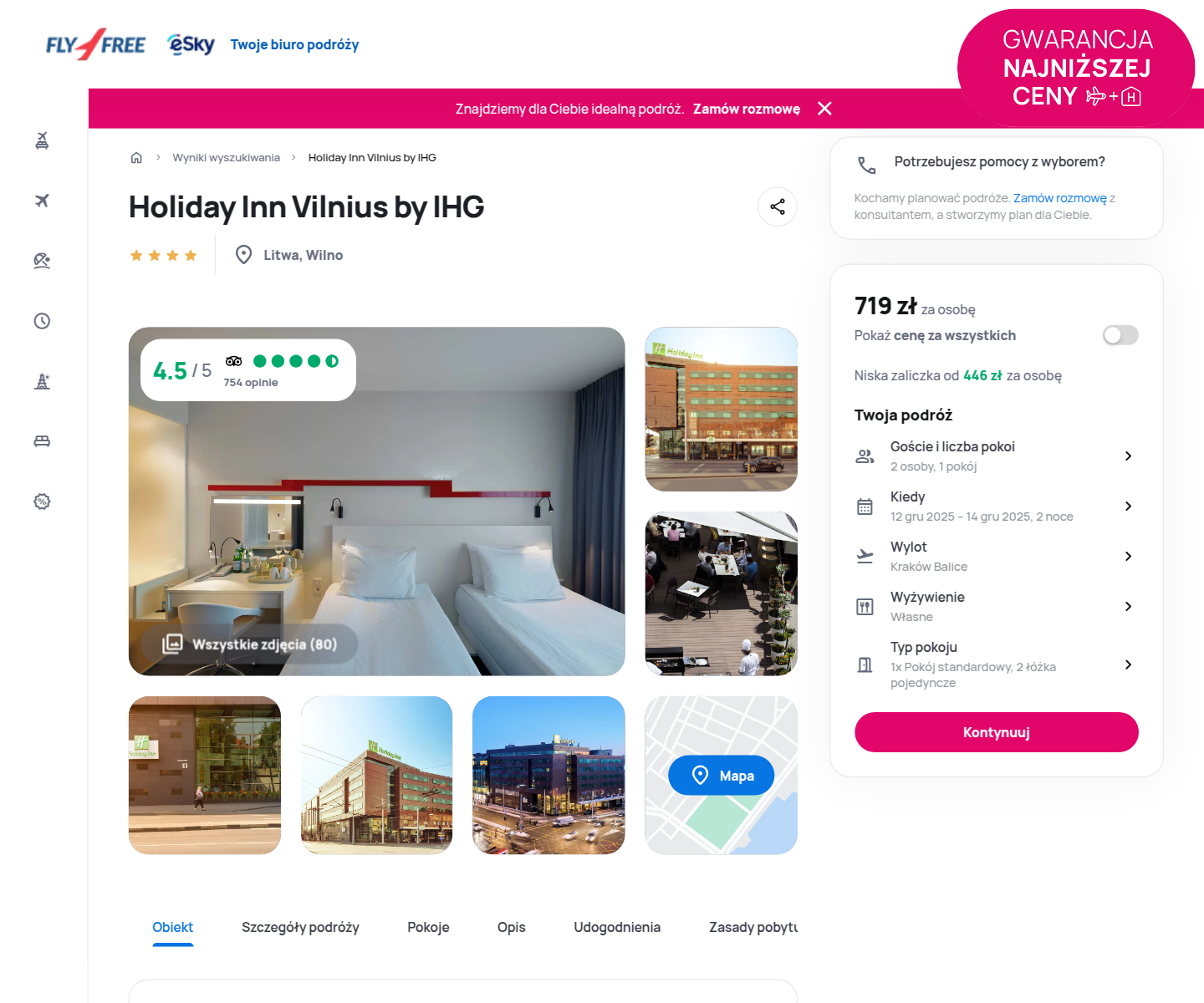The image size is (1204, 1003).
Task: Expand the Wyżywienie meal options
Action: point(995,606)
